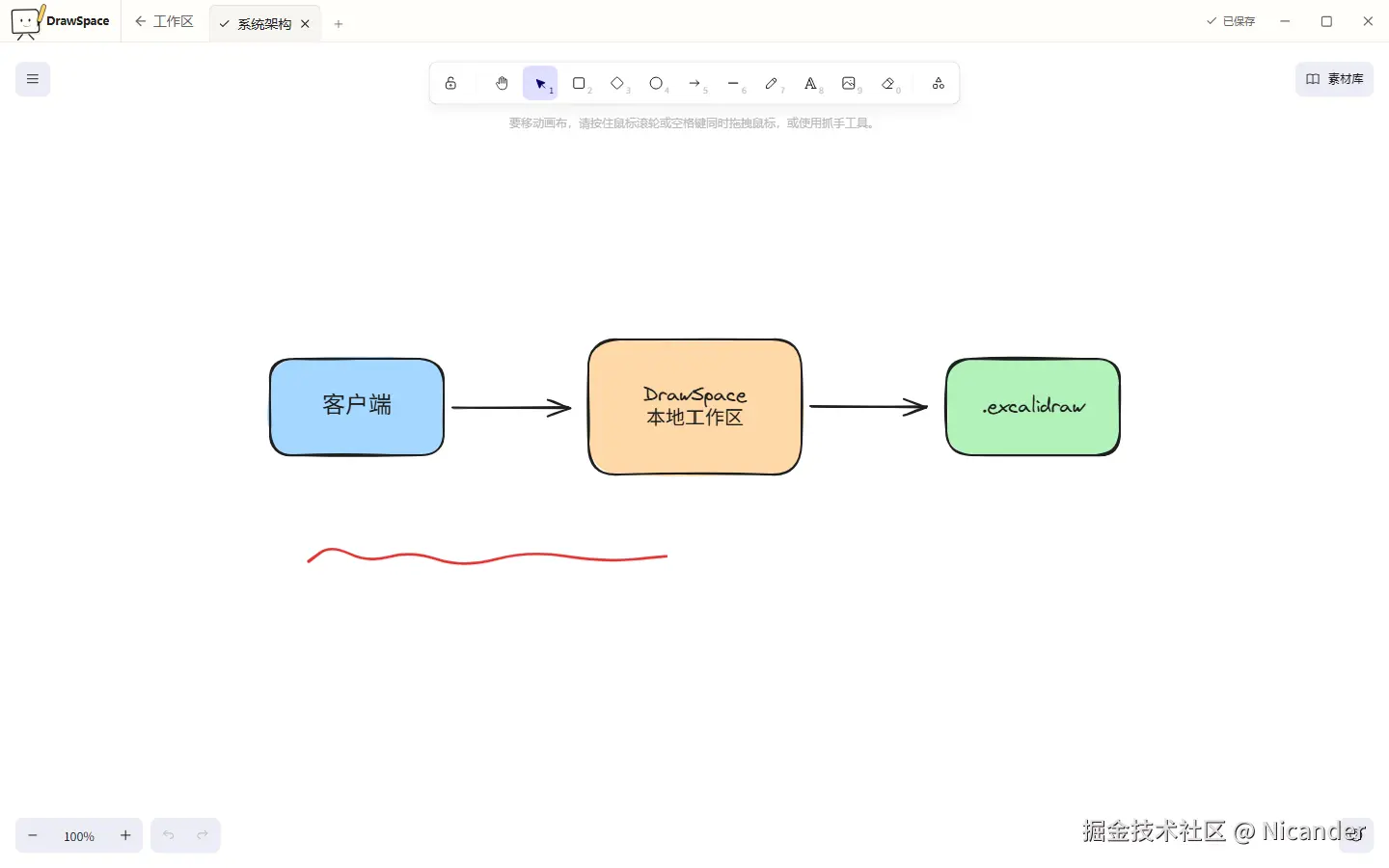
Task: Add a new tab with plus
Action: click(339, 24)
